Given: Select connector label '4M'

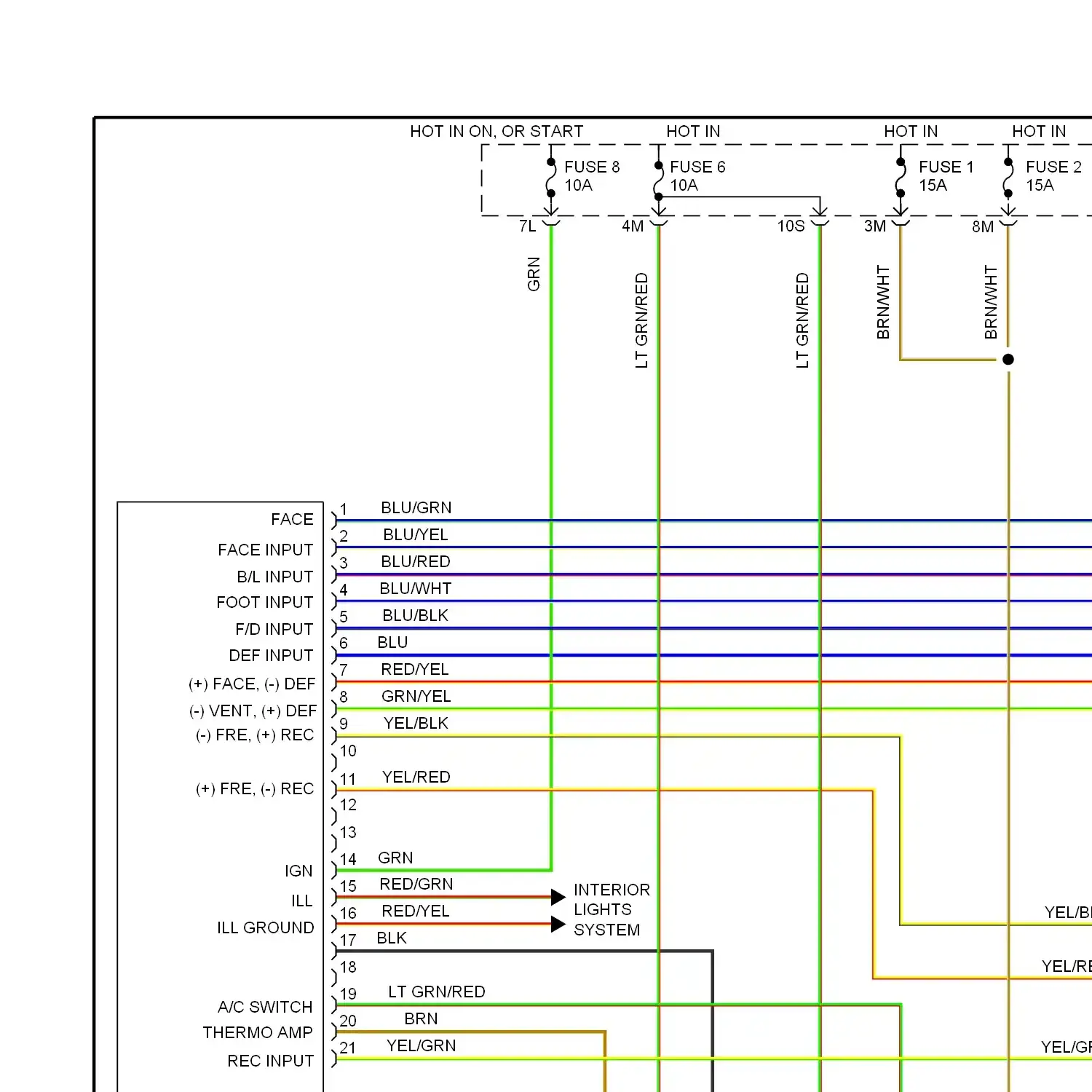Looking at the screenshot, I should click(633, 226).
